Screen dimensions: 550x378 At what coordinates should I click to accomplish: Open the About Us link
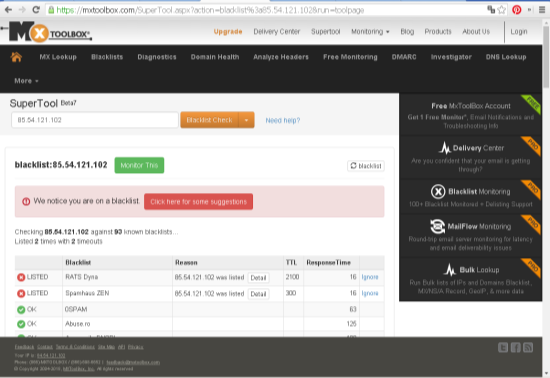tap(476, 32)
